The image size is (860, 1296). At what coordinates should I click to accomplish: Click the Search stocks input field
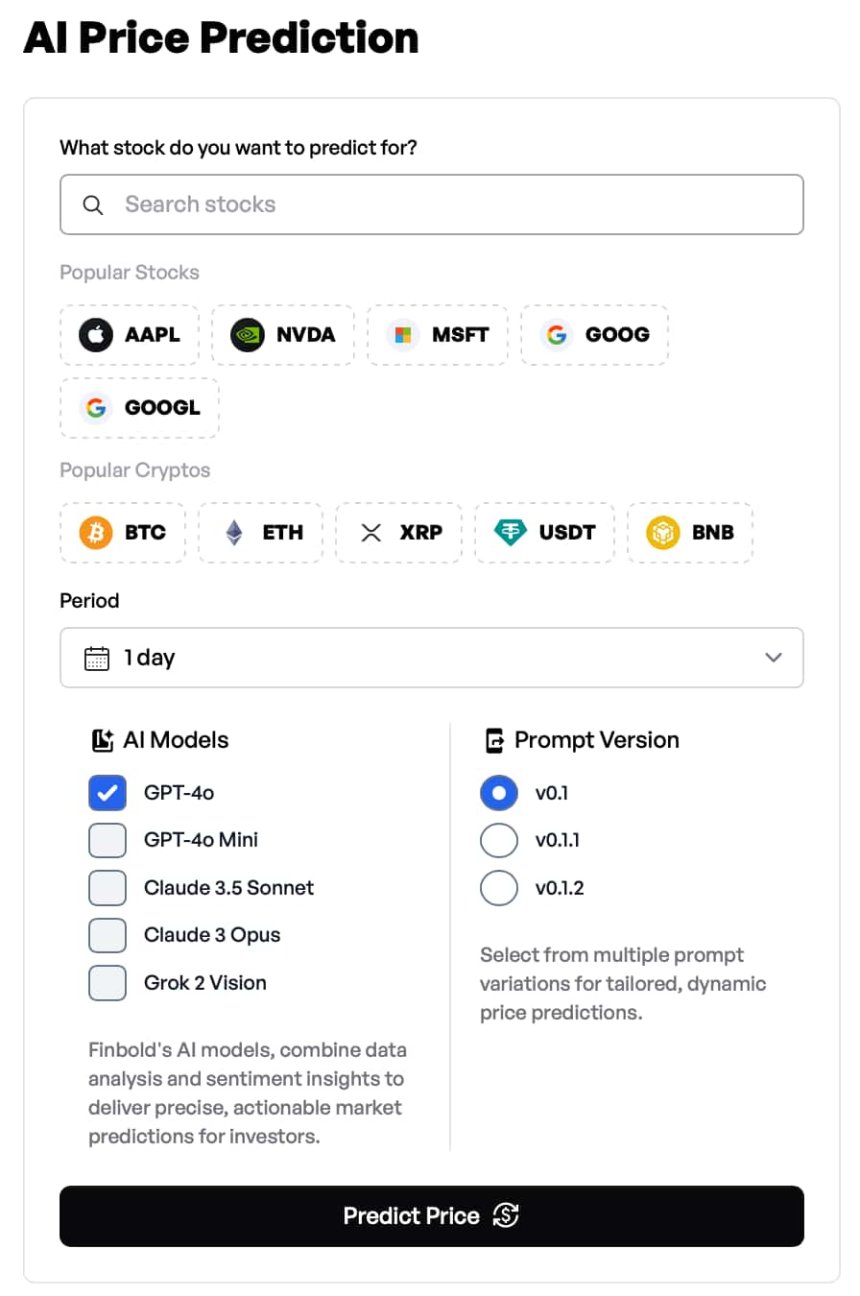[431, 205]
